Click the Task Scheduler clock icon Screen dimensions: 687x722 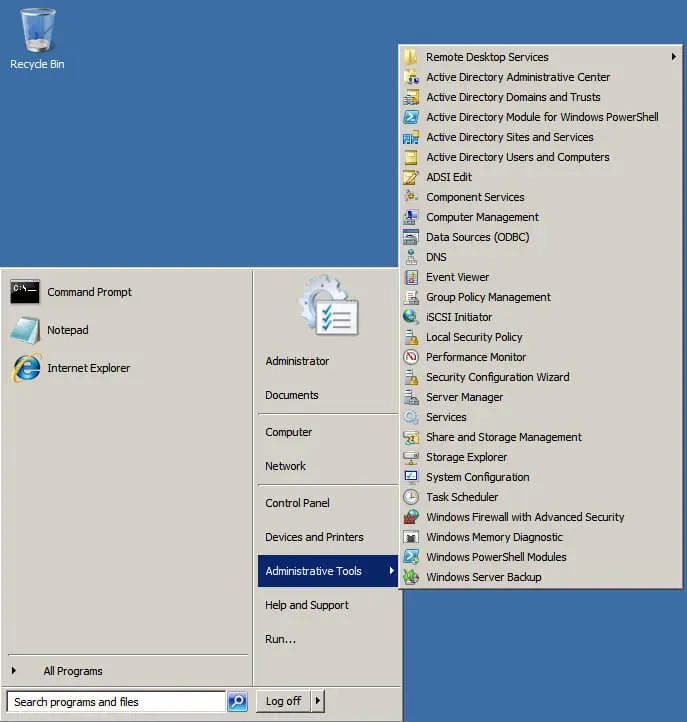point(411,497)
